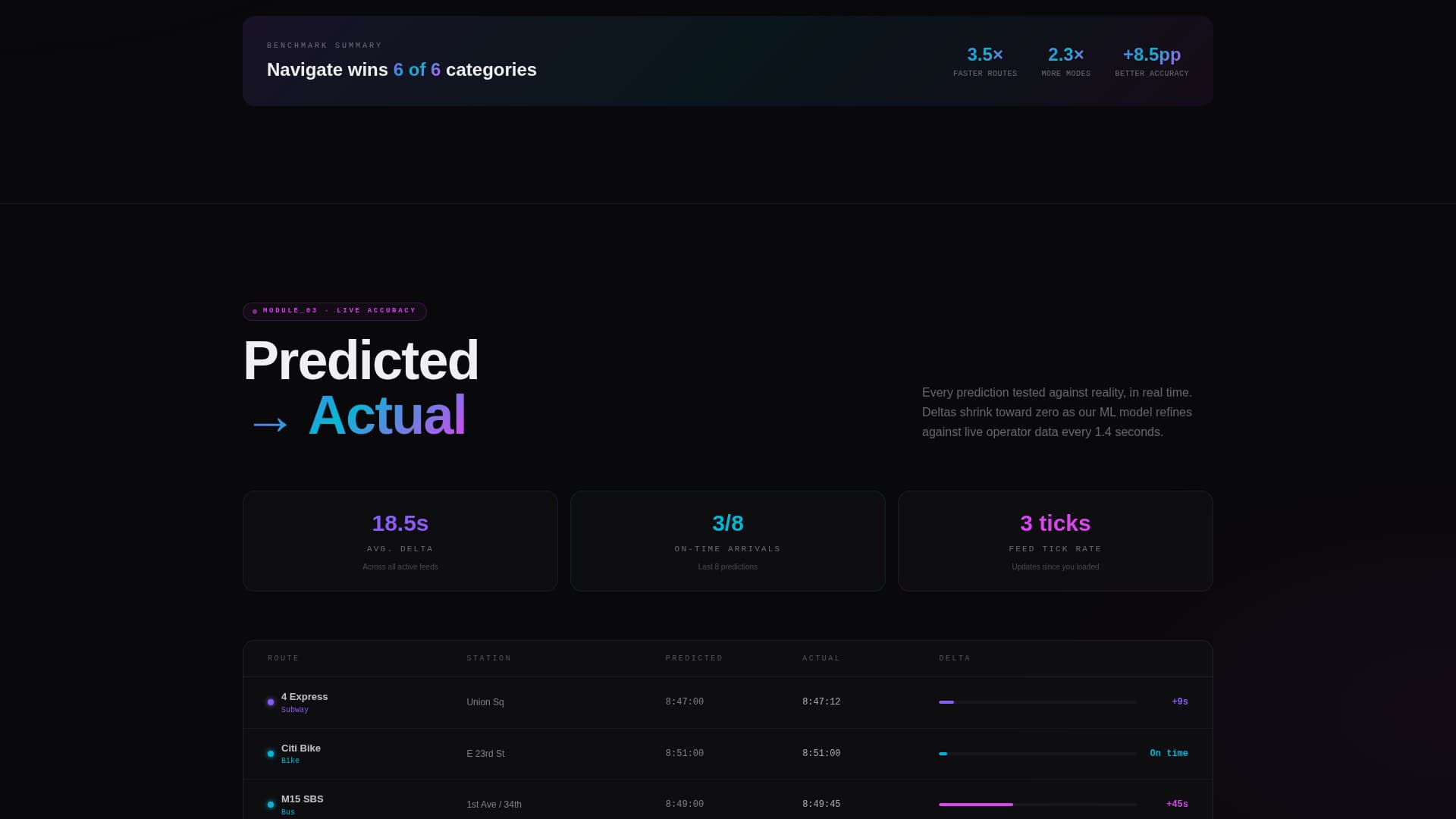Click the Navigate wins 6 of 6 categories headline

tap(402, 70)
